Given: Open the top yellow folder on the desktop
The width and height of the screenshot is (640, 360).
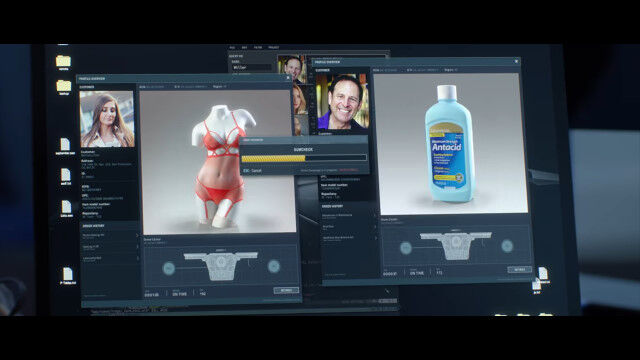Looking at the screenshot, I should coord(63,61).
